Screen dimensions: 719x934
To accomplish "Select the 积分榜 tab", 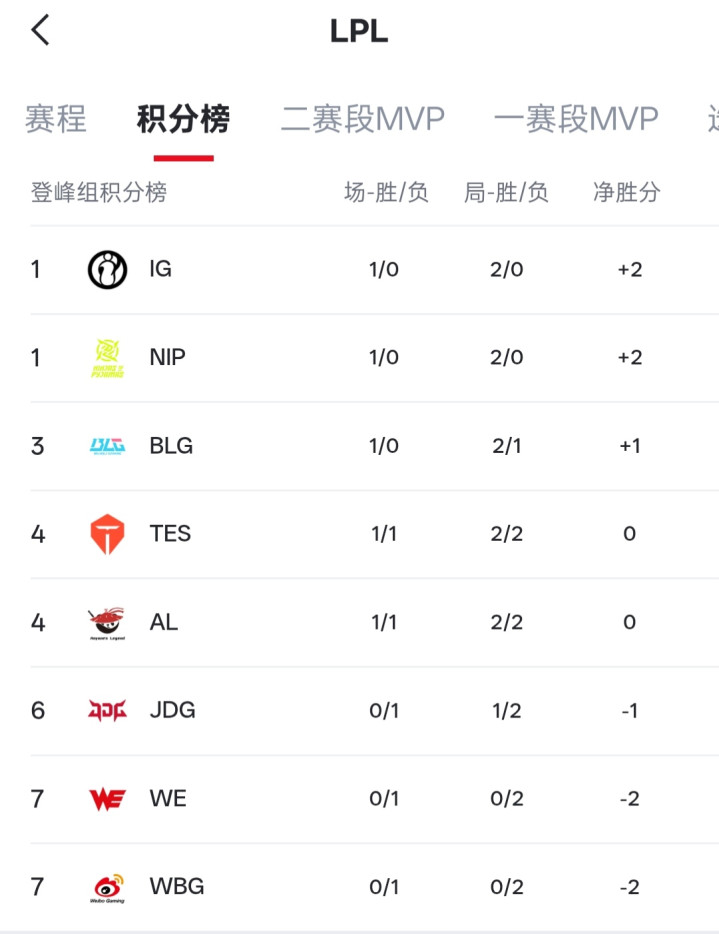I will point(183,119).
